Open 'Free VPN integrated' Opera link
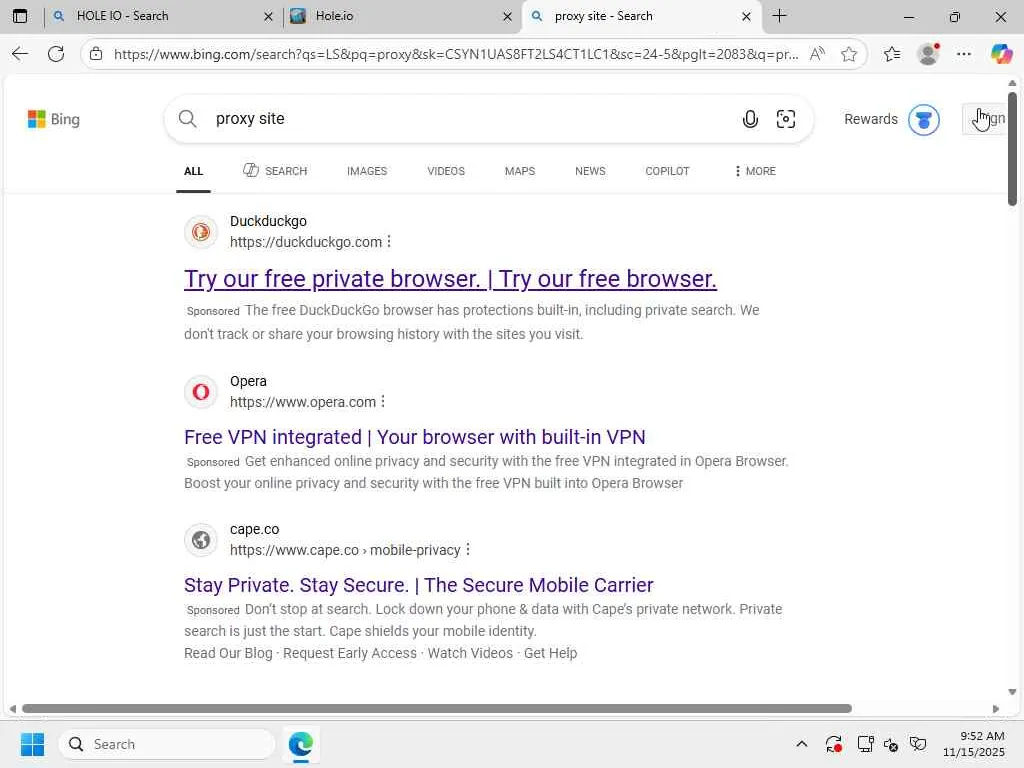 pos(415,437)
